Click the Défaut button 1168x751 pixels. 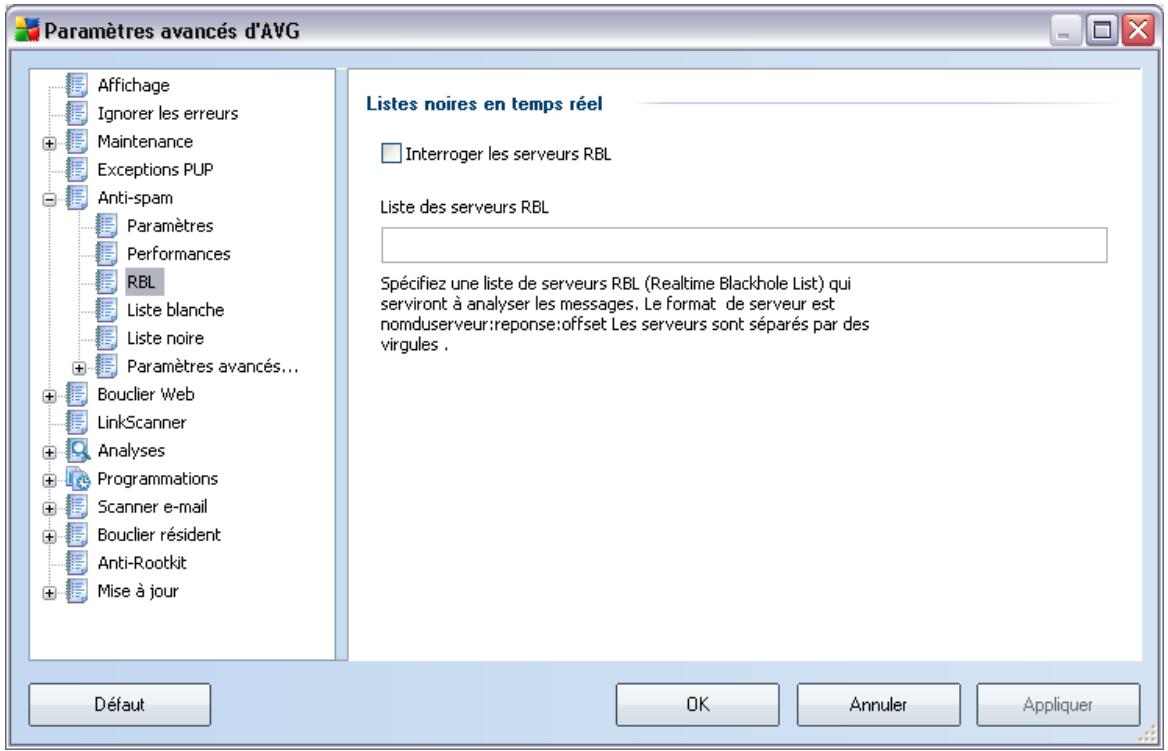120,704
